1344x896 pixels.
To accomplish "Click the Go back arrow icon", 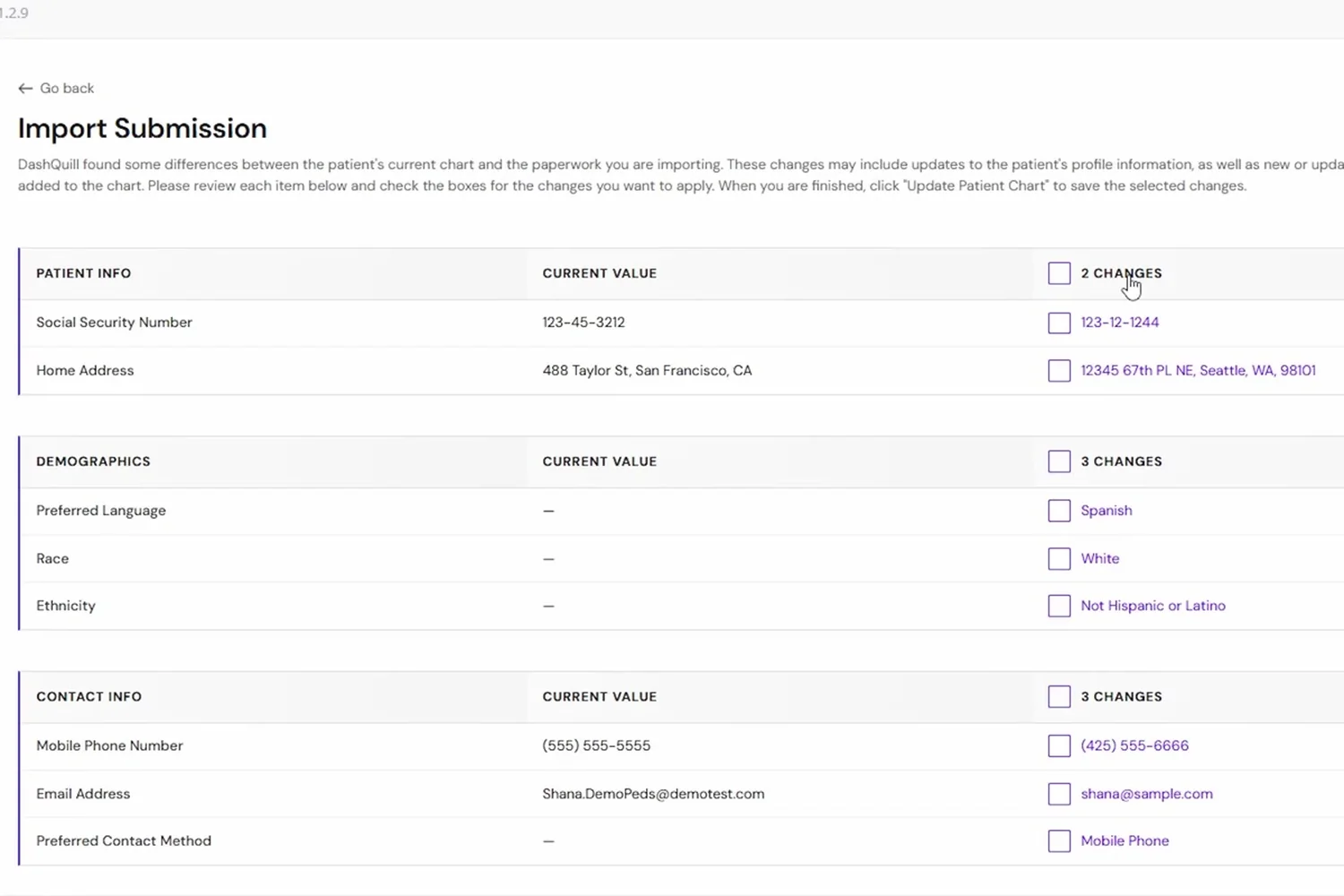I will [x=25, y=89].
